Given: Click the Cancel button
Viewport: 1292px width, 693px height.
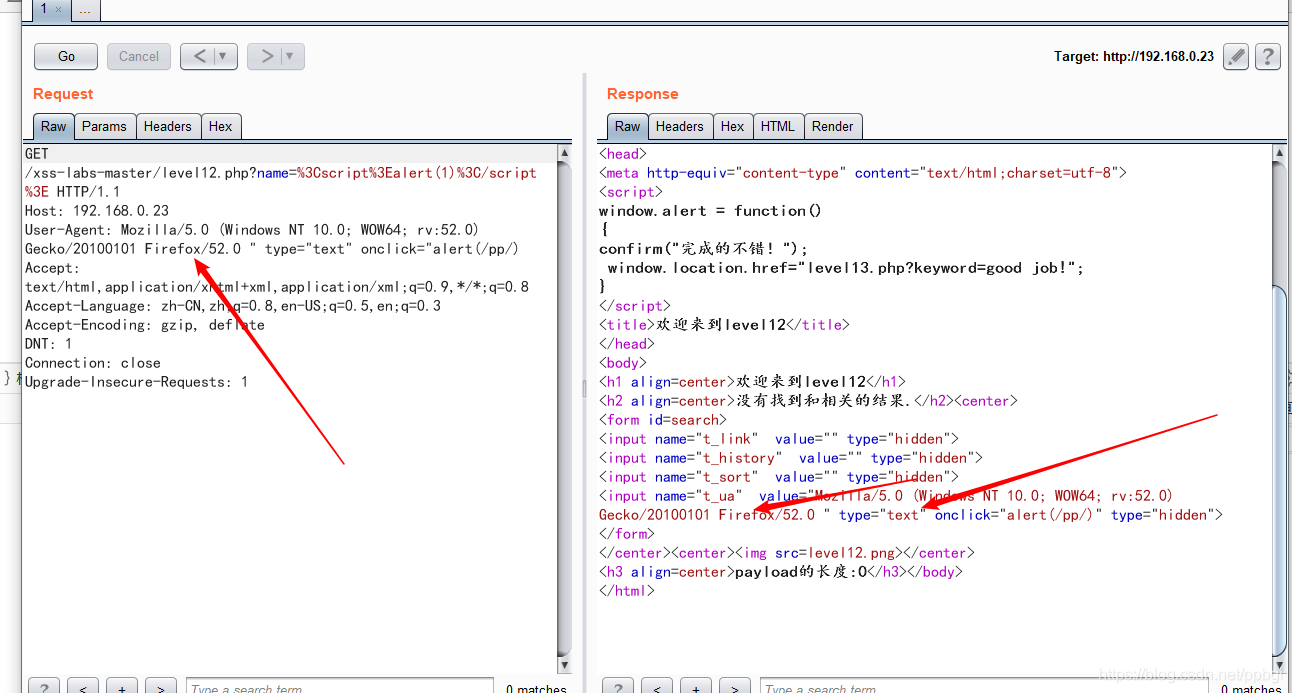Looking at the screenshot, I should tap(139, 56).
